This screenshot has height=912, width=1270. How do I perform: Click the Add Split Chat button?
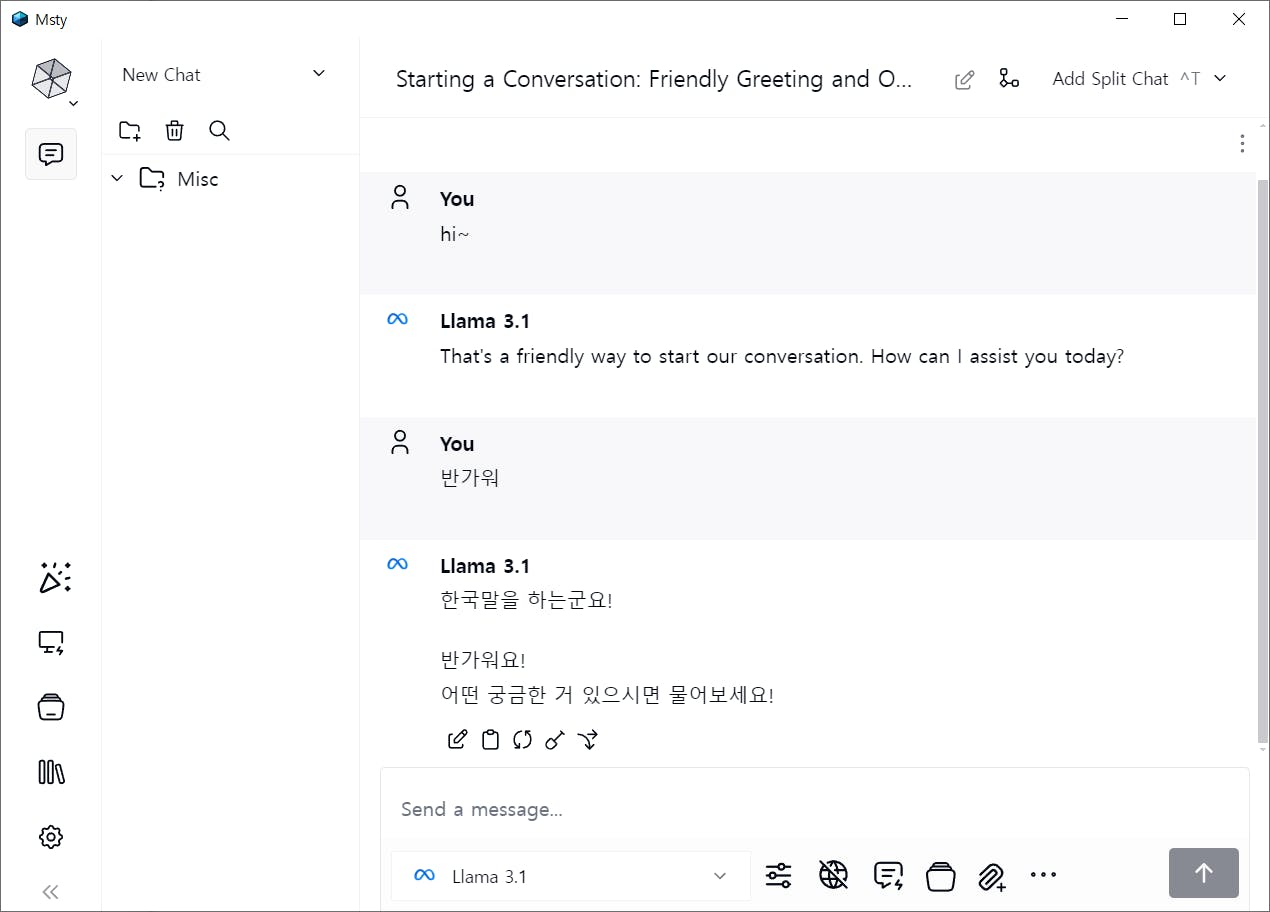pyautogui.click(x=1110, y=79)
